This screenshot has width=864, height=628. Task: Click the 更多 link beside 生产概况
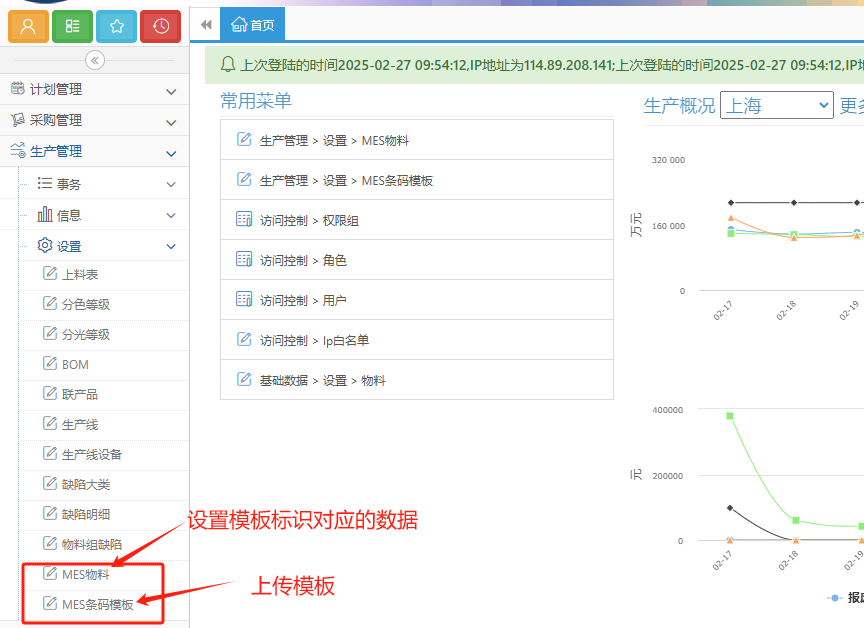pyautogui.click(x=851, y=105)
